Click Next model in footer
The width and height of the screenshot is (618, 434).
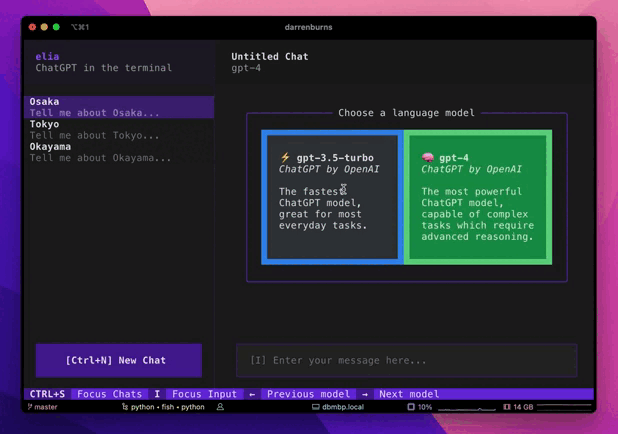[409, 394]
